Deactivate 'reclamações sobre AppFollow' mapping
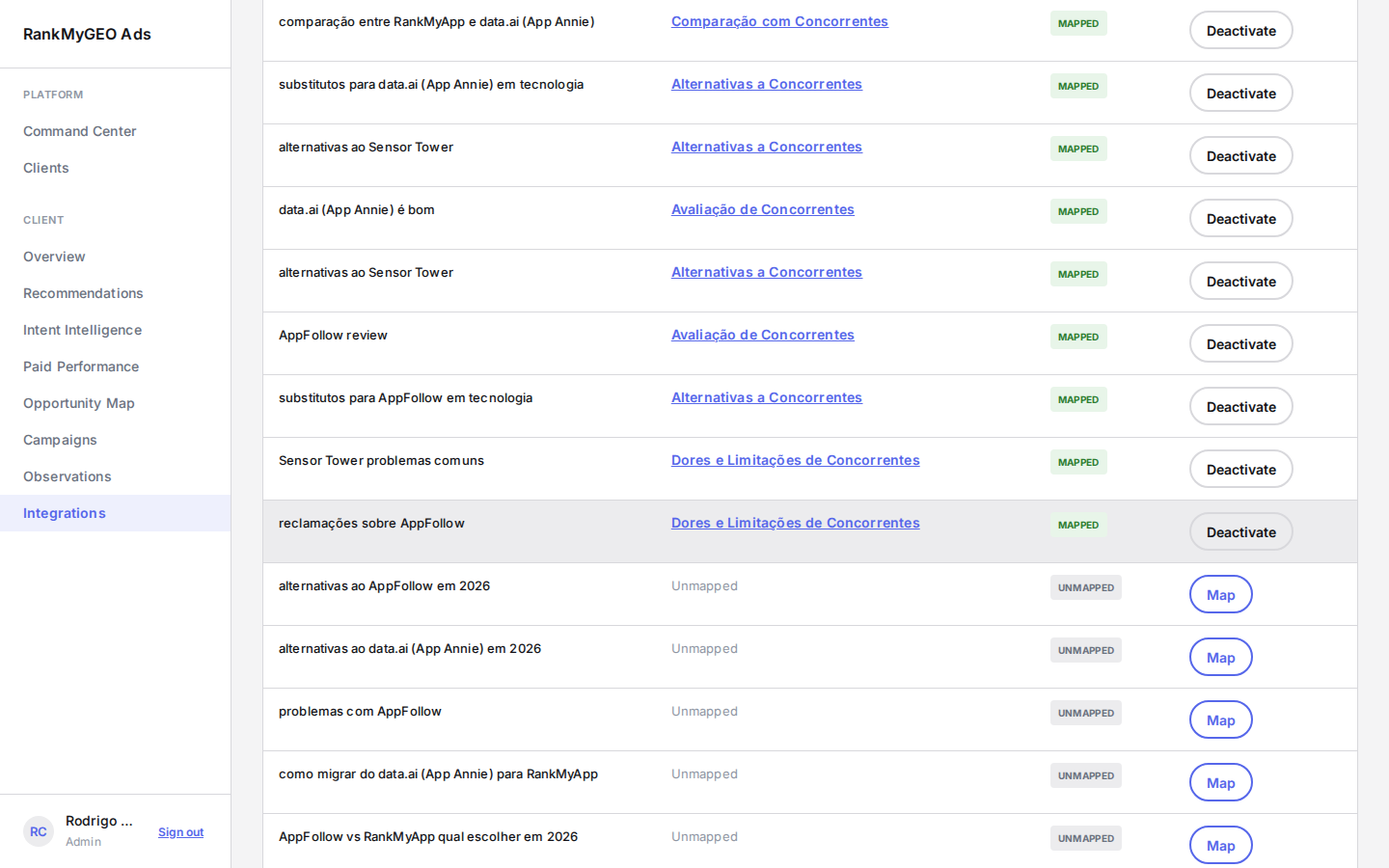Viewport: 1389px width, 868px height. tap(1240, 532)
